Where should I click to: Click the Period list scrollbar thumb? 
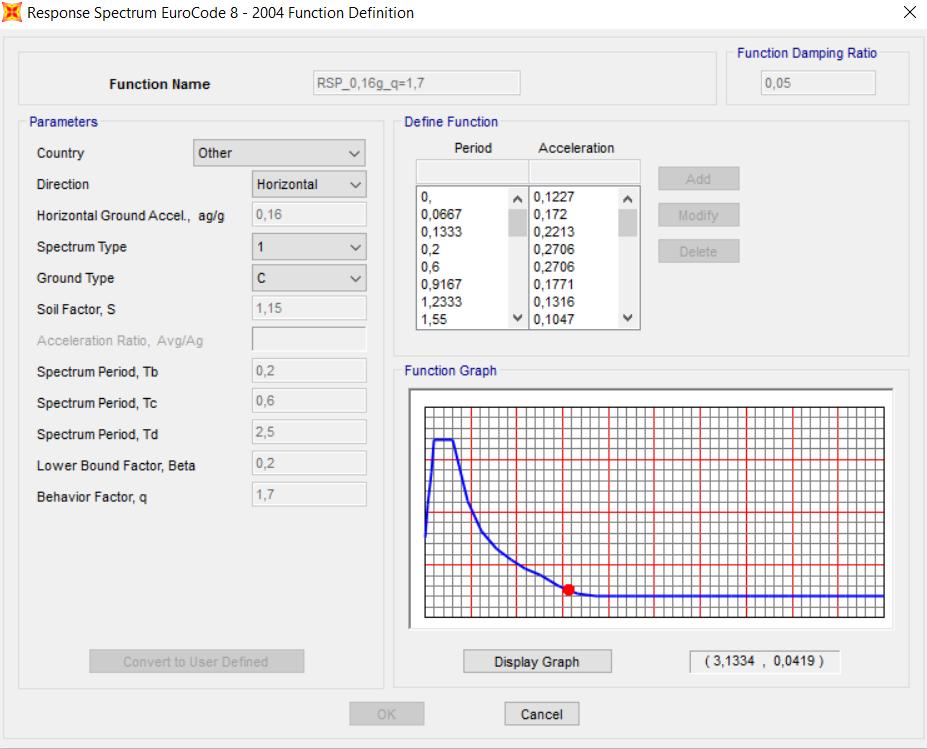click(517, 223)
